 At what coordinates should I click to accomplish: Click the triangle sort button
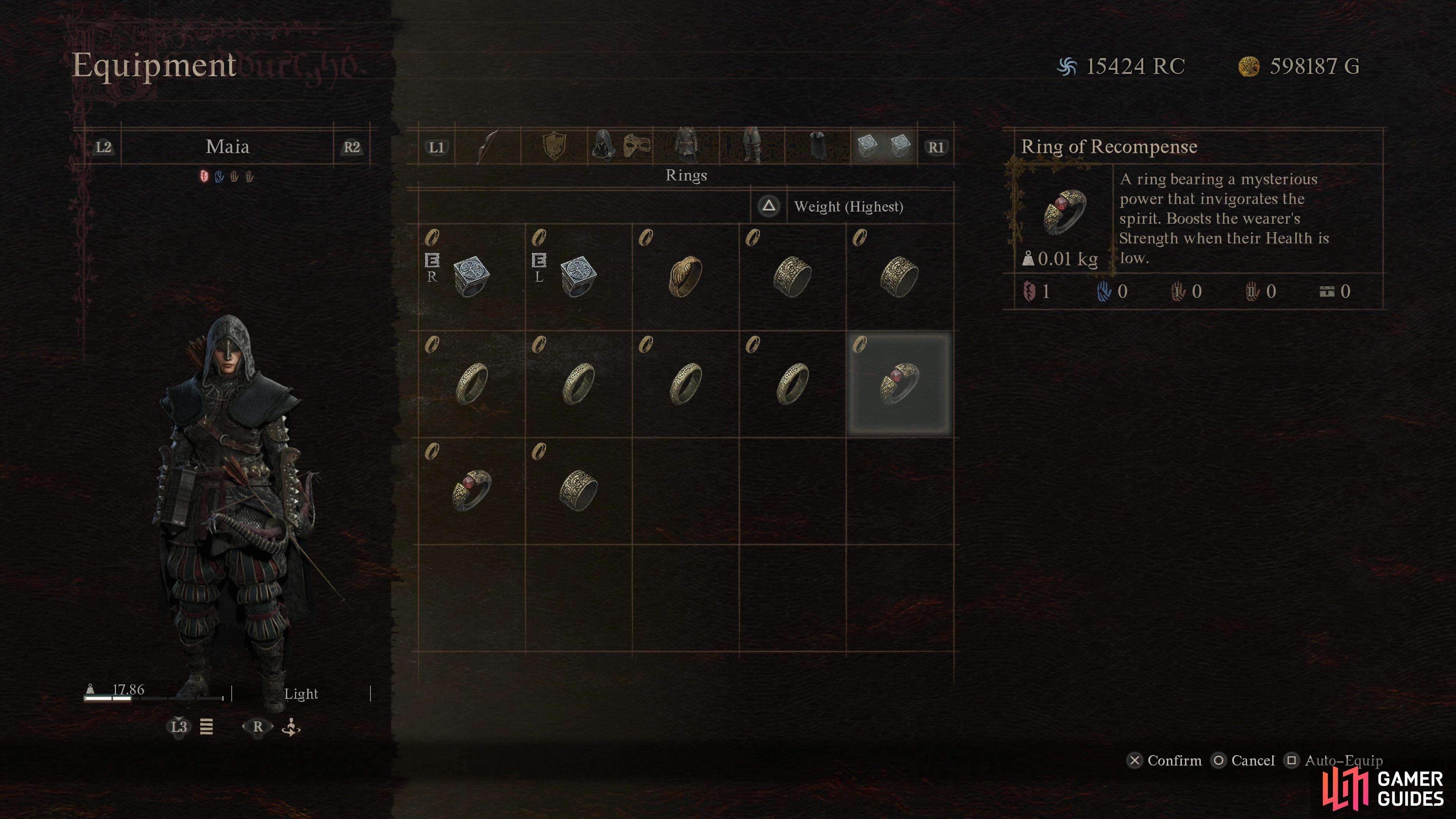[x=769, y=206]
